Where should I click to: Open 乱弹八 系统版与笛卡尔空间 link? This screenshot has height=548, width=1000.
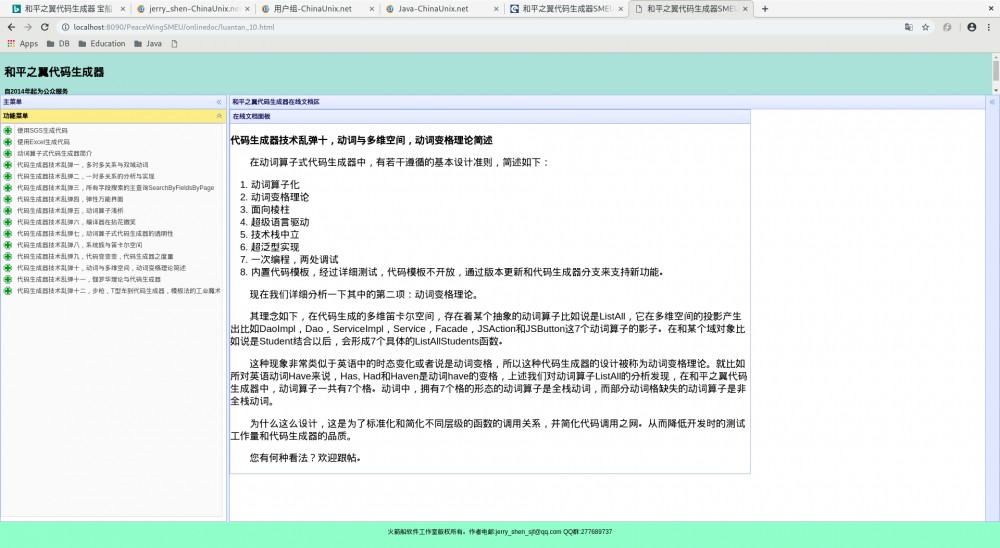tap(80, 245)
